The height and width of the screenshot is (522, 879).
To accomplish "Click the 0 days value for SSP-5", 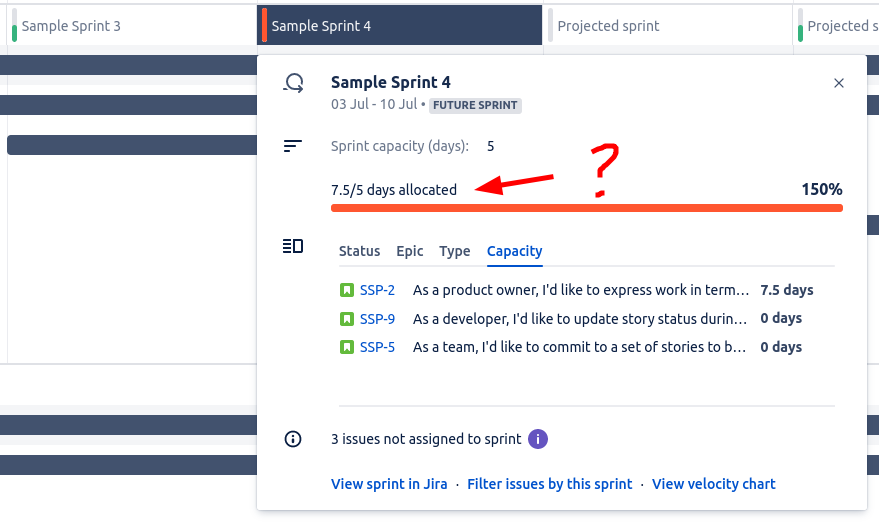I will tap(781, 347).
